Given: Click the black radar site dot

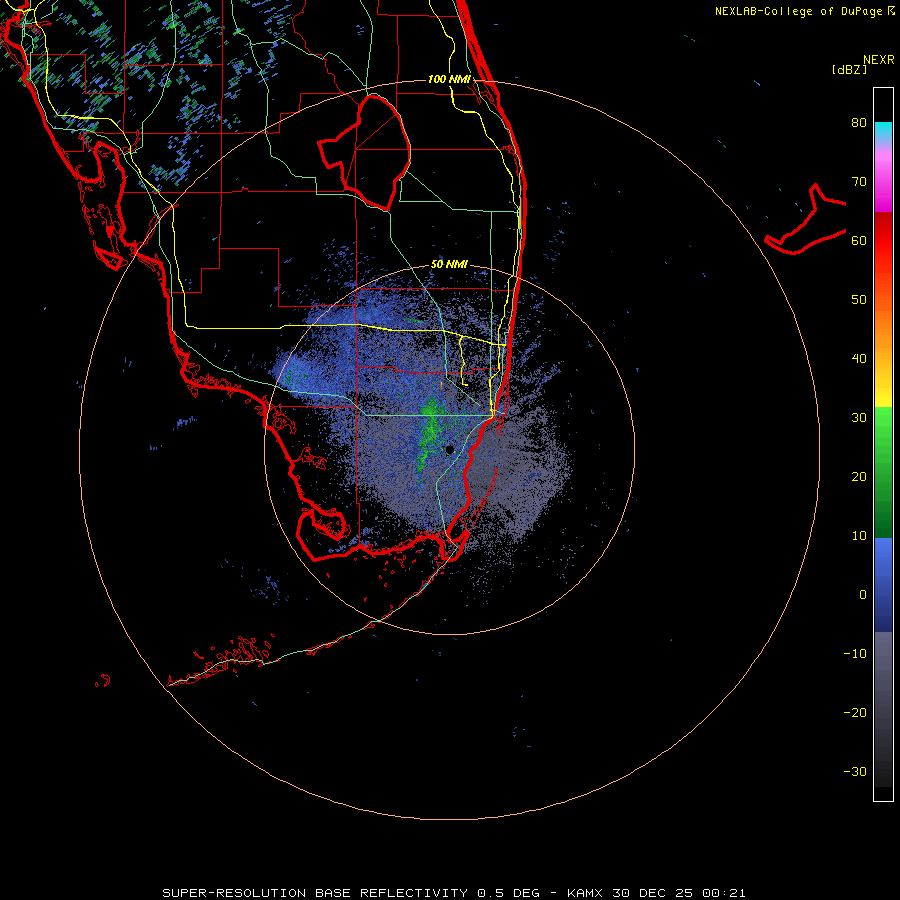Looking at the screenshot, I should point(449,449).
